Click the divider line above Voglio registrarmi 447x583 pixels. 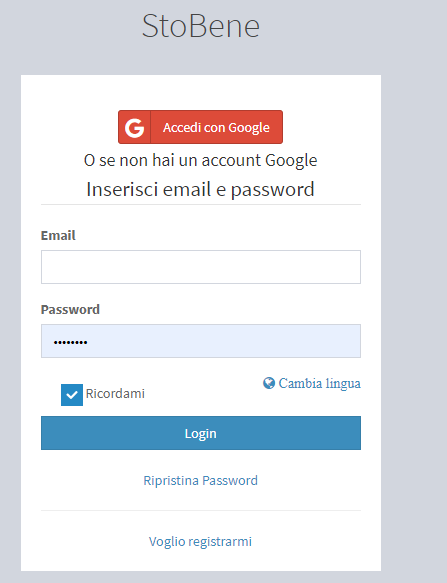pyautogui.click(x=201, y=510)
